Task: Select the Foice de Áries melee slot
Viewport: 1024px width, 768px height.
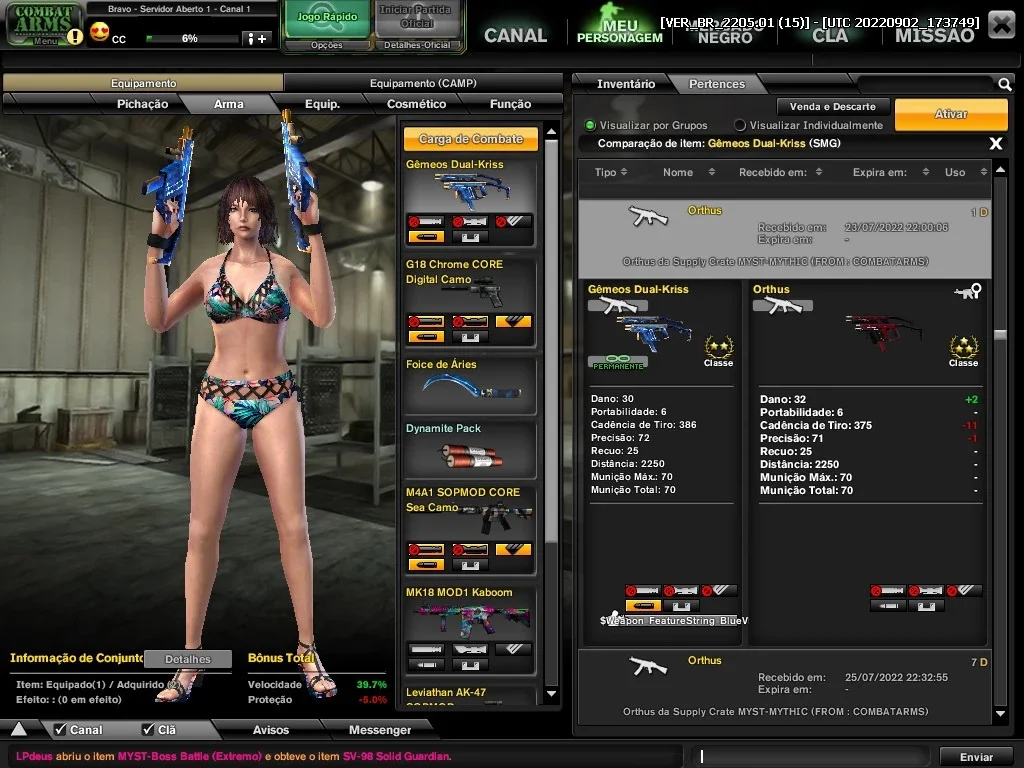Action: tap(470, 385)
